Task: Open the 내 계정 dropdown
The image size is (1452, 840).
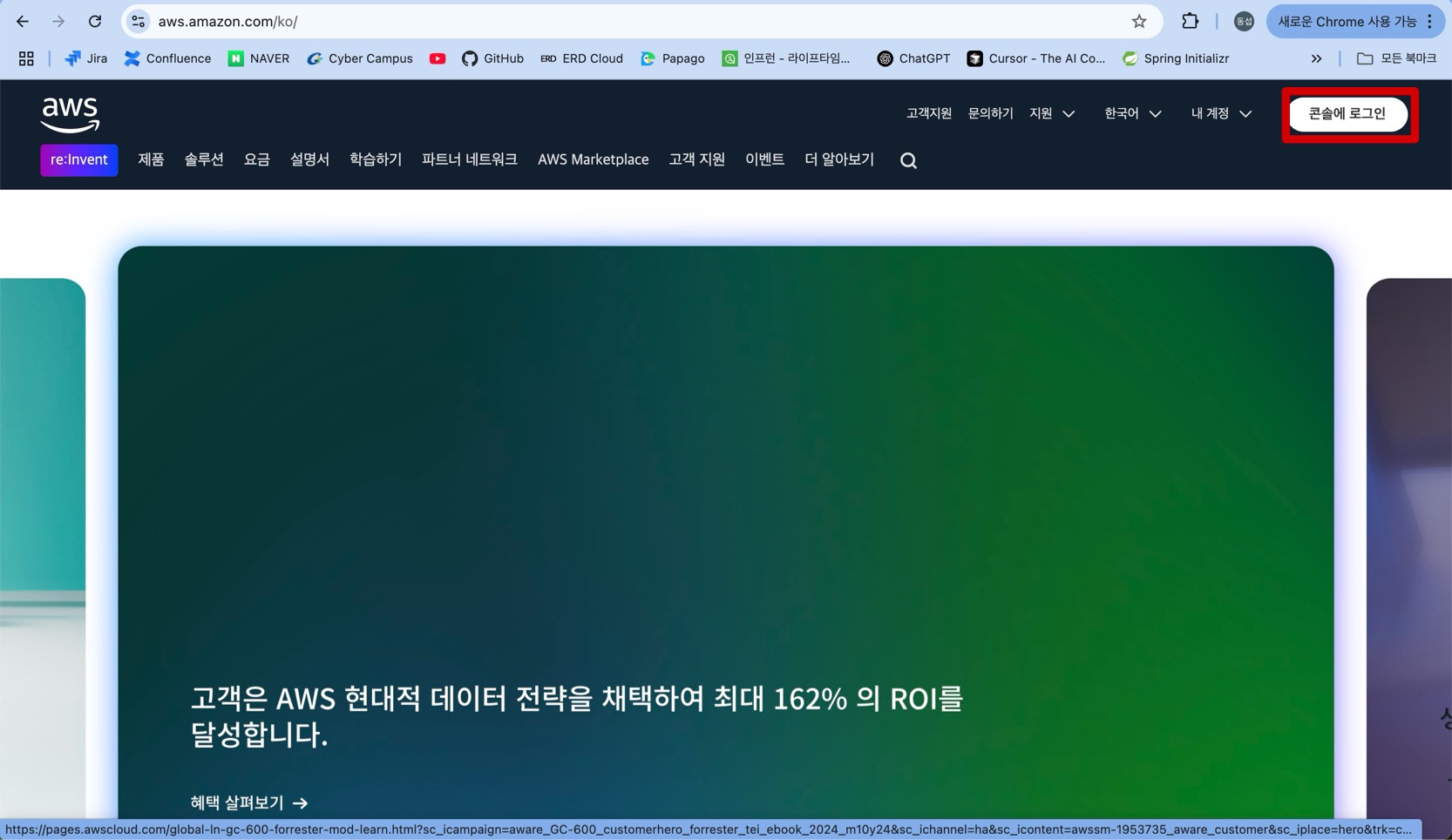Action: click(x=1218, y=113)
